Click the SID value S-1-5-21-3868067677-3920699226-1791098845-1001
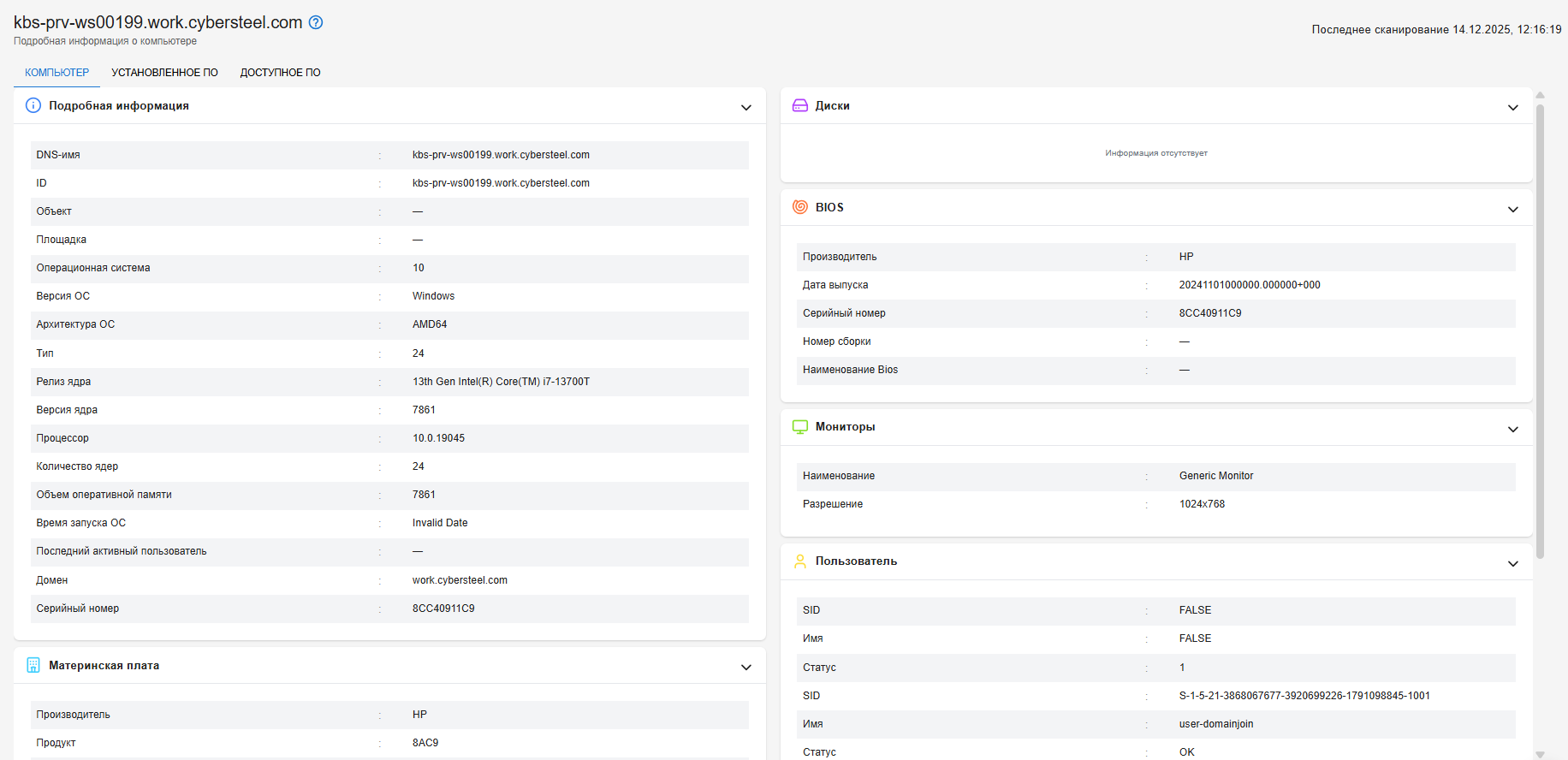1568x760 pixels. [1304, 696]
